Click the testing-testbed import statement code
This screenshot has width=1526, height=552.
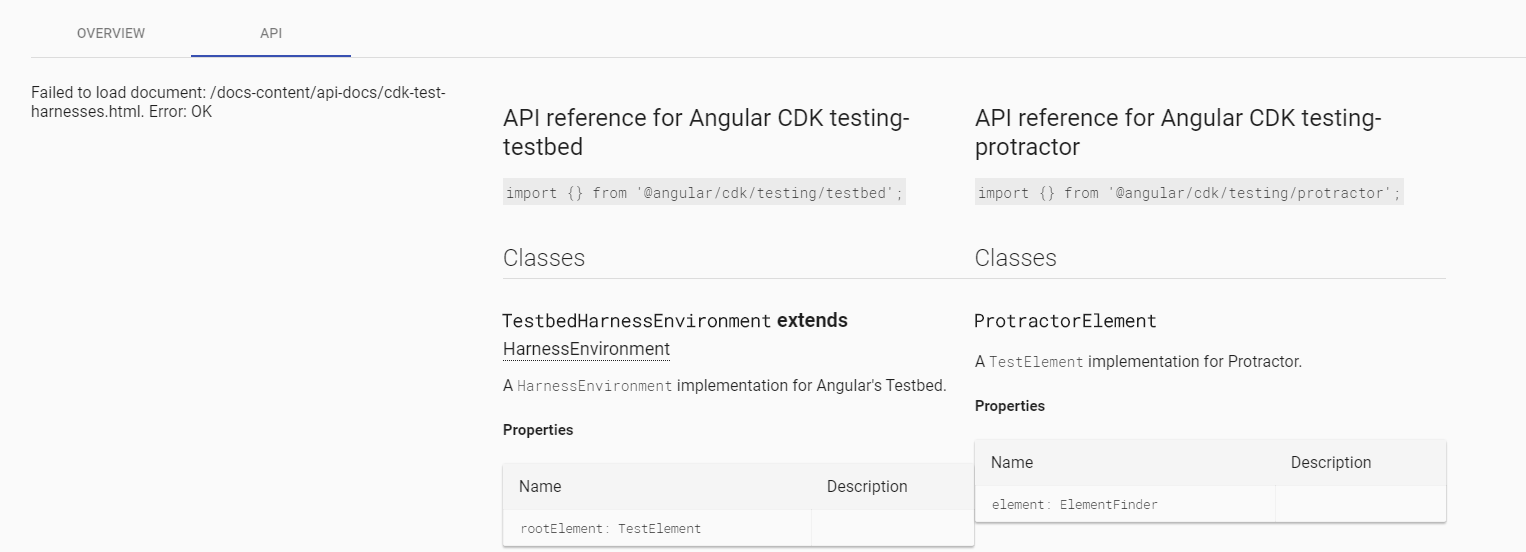tap(704, 193)
